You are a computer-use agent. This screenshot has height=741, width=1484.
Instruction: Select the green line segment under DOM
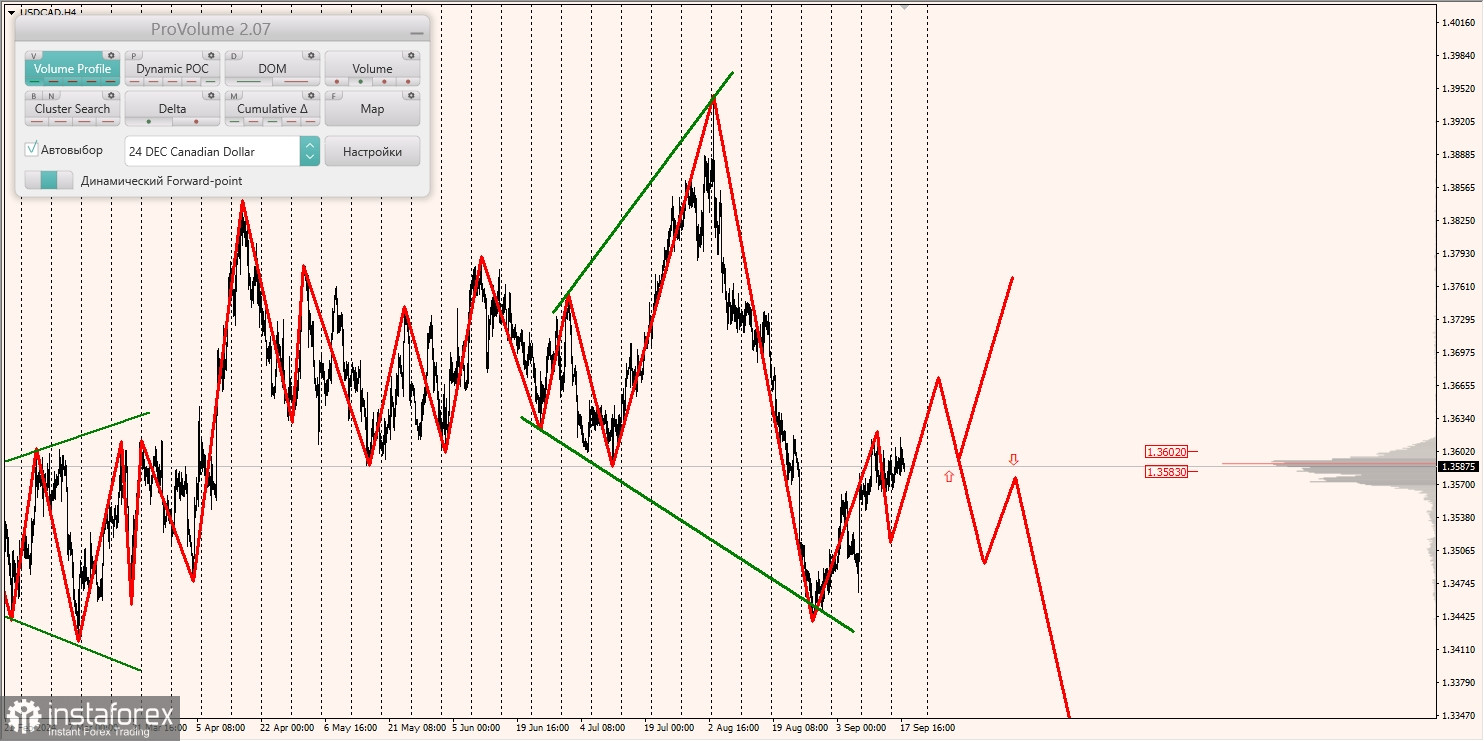[x=248, y=81]
